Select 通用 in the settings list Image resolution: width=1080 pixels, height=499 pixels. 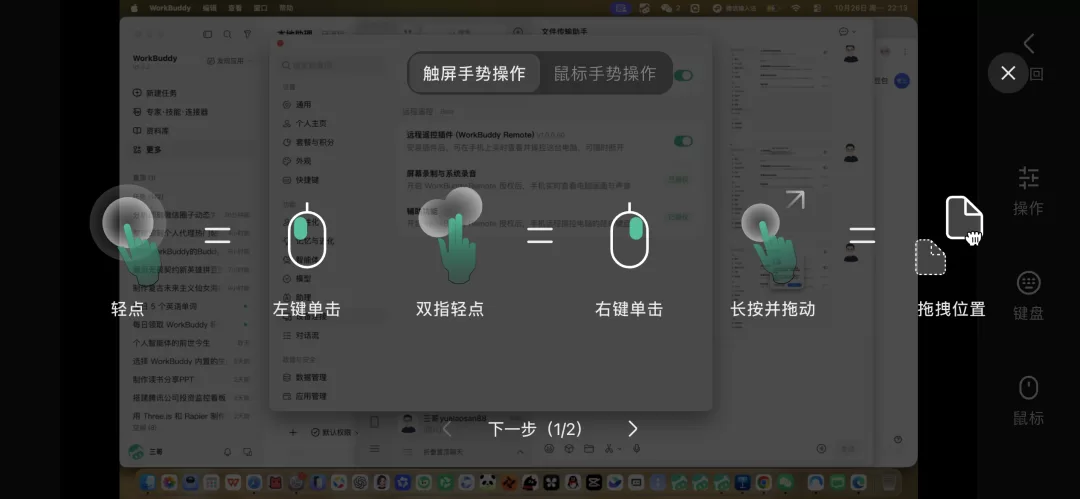click(x=297, y=105)
